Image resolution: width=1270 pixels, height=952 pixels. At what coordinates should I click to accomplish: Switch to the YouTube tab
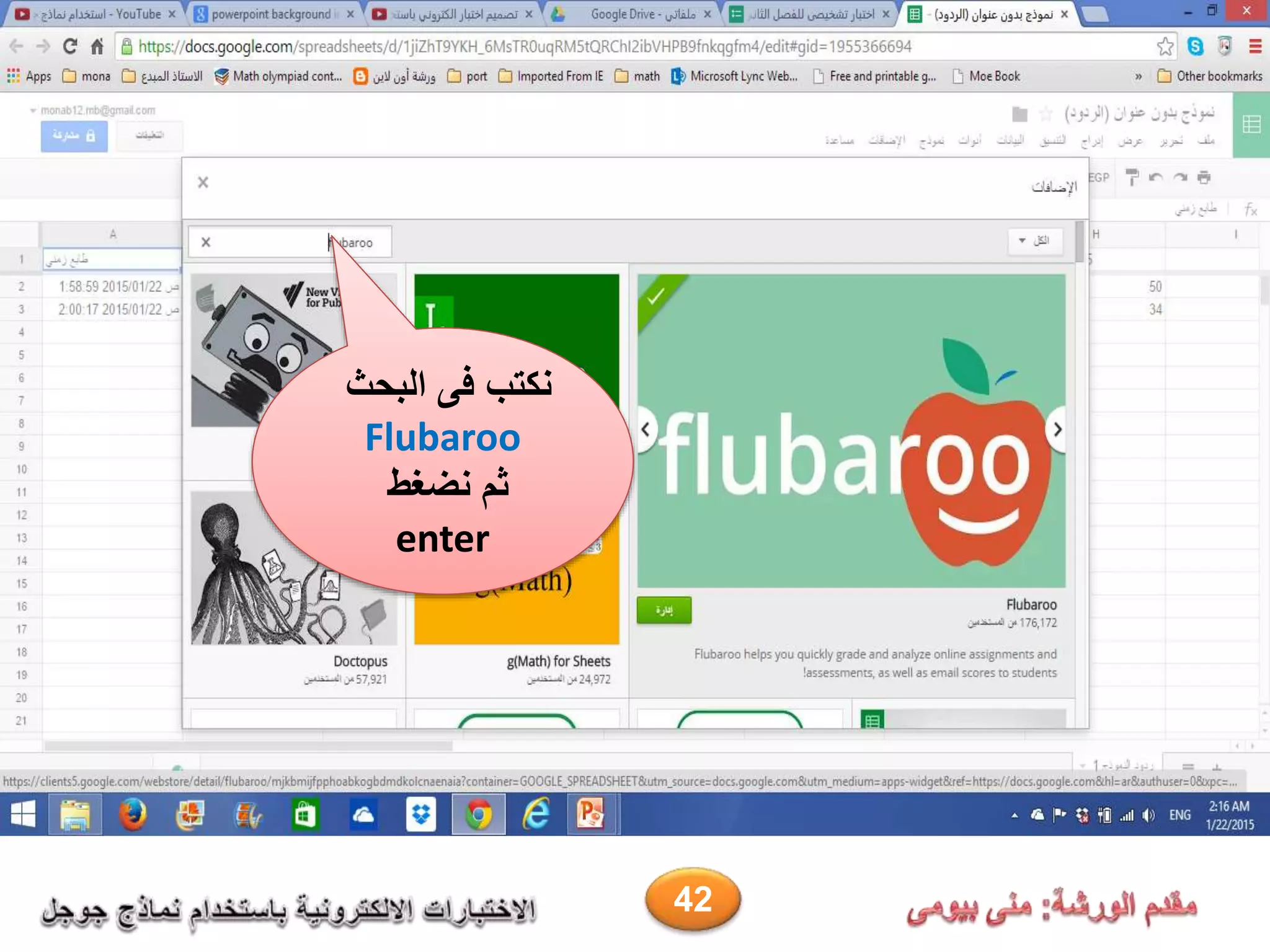click(x=96, y=14)
